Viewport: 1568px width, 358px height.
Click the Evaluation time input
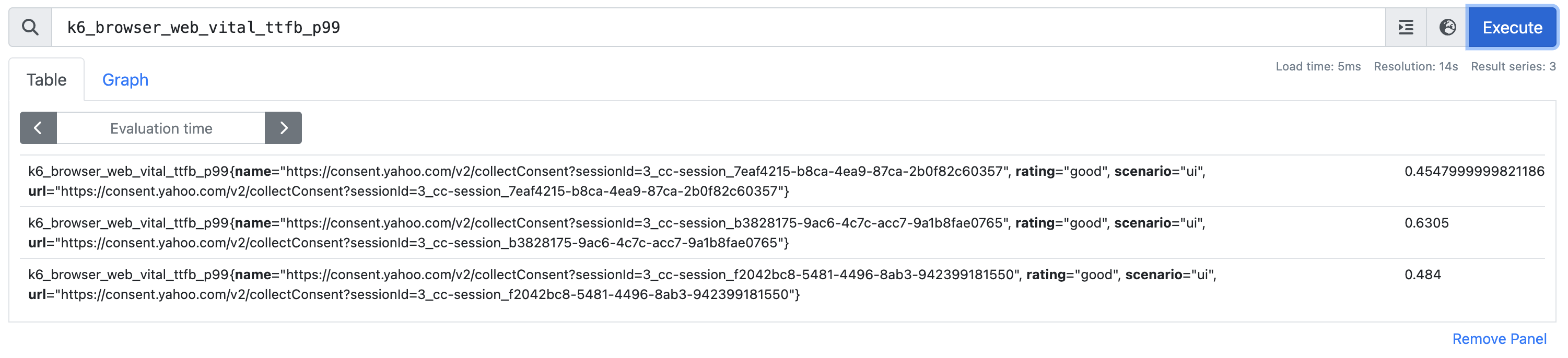coord(161,128)
